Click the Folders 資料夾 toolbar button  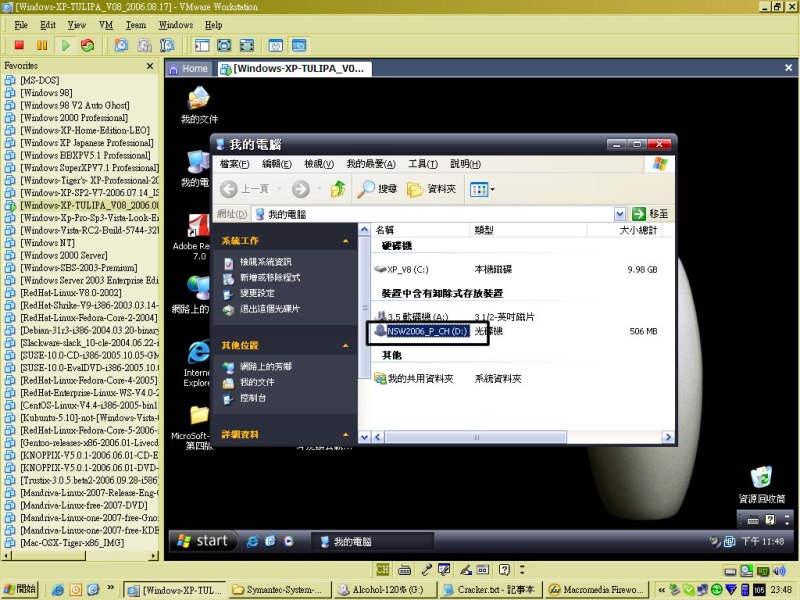coord(431,189)
